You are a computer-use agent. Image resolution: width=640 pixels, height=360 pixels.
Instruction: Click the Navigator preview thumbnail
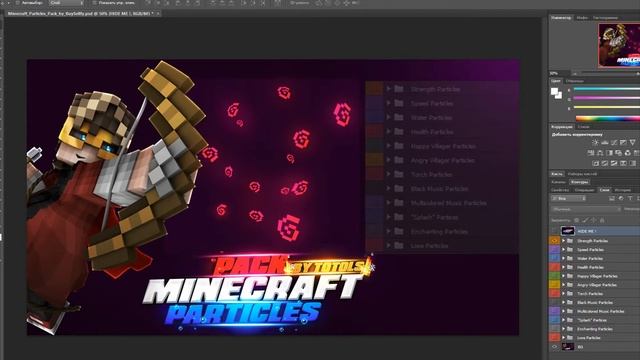(x=619, y=45)
